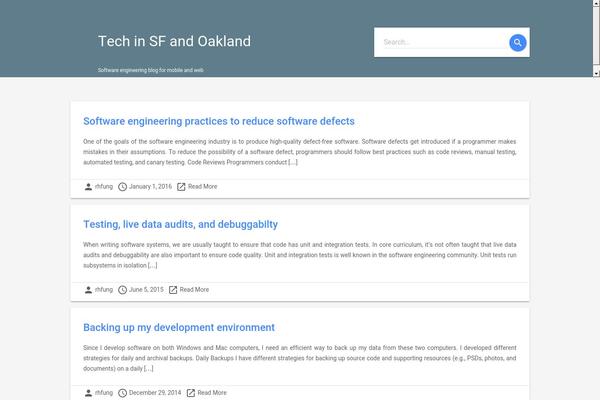Viewport: 600px width, 400px height.
Task: Open 'Software engineering practices to reduce software defects' post
Action: [x=218, y=121]
